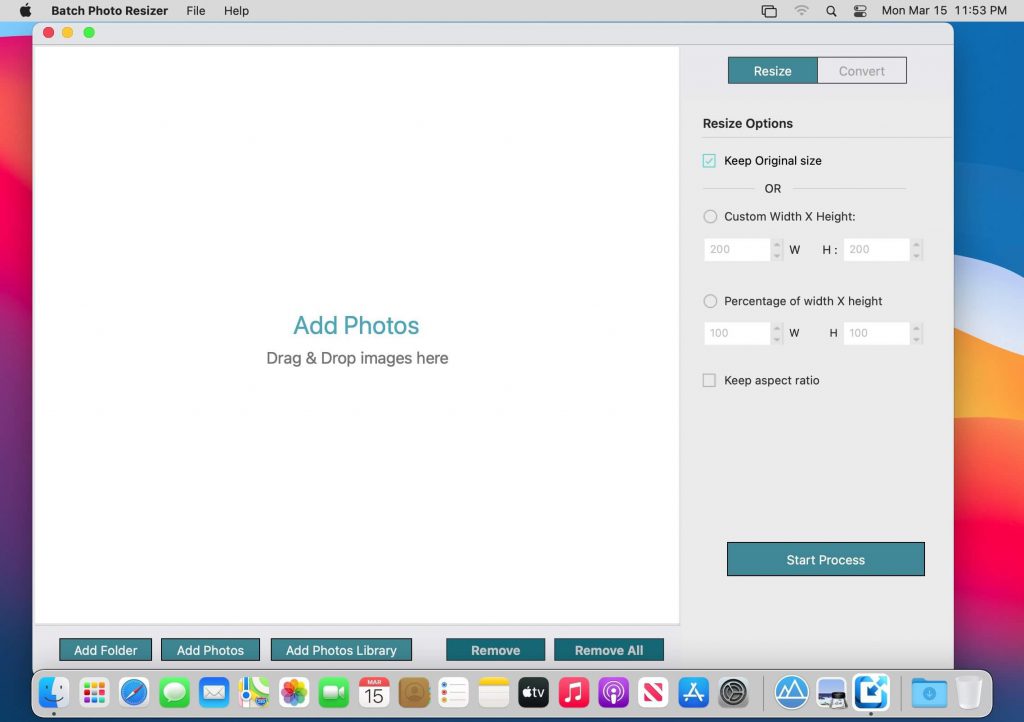Increment the custom width stepper

click(776, 245)
